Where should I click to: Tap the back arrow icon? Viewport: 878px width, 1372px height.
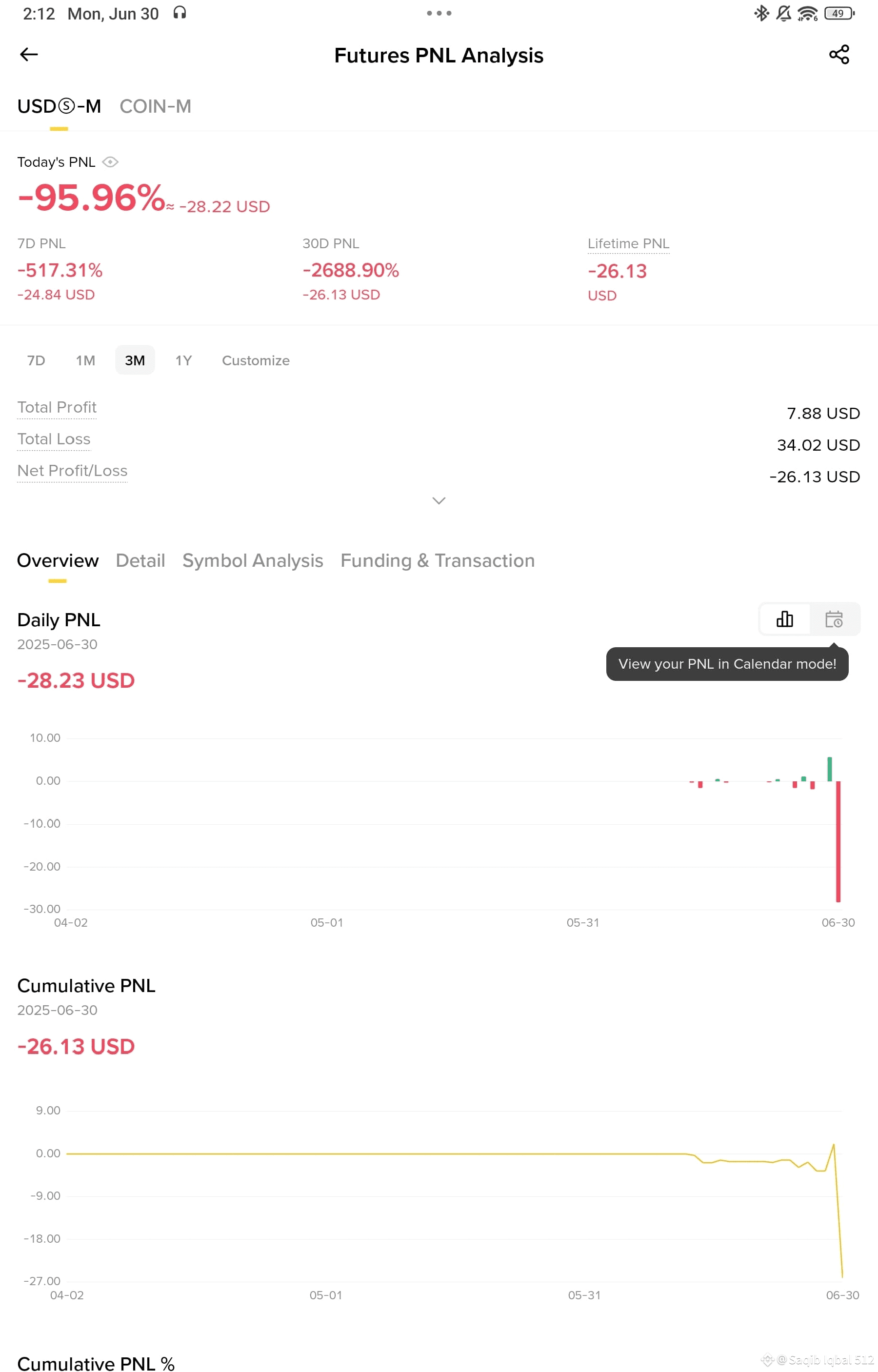pos(28,55)
